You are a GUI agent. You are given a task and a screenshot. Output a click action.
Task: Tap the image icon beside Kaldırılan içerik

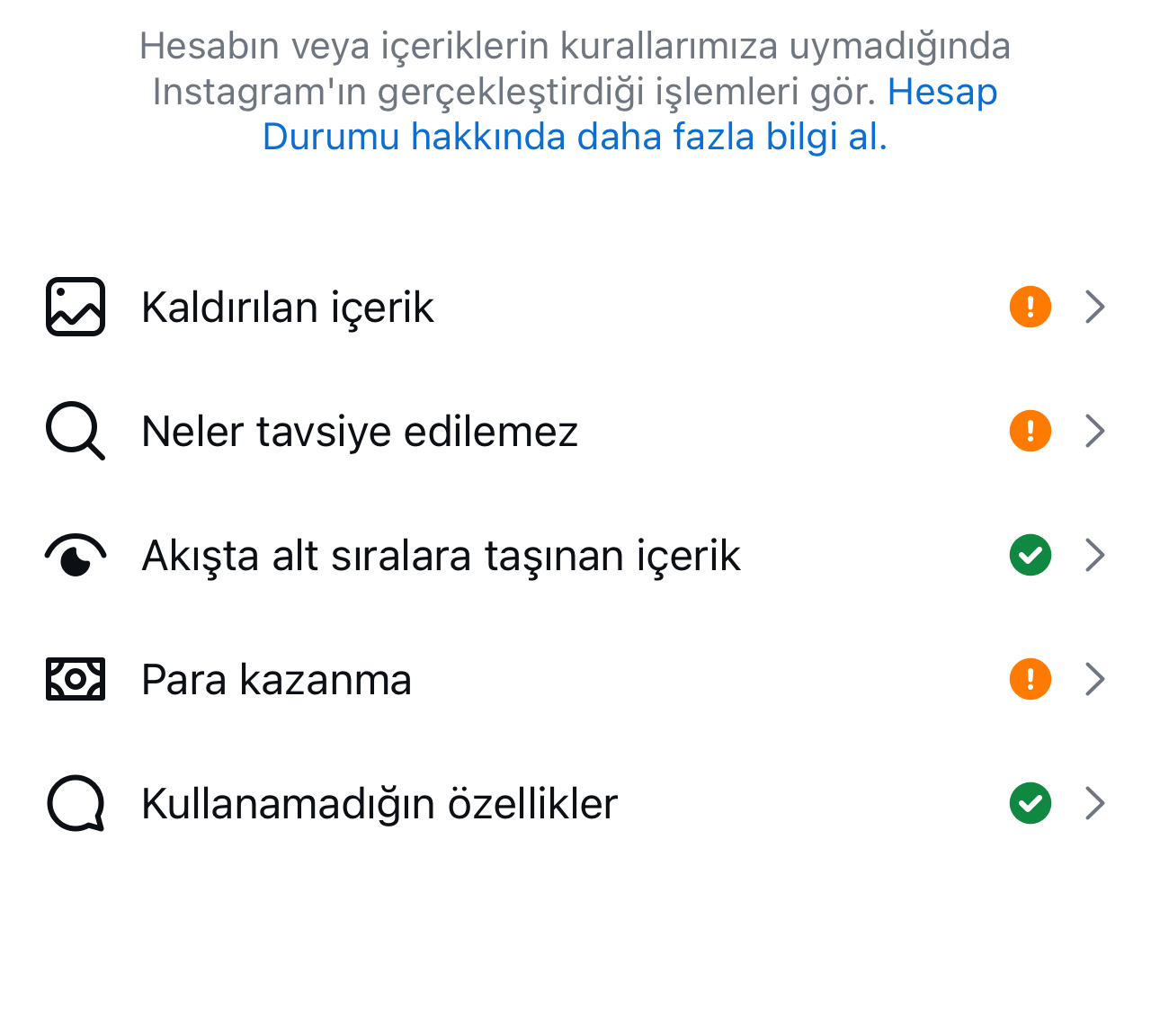(x=76, y=307)
